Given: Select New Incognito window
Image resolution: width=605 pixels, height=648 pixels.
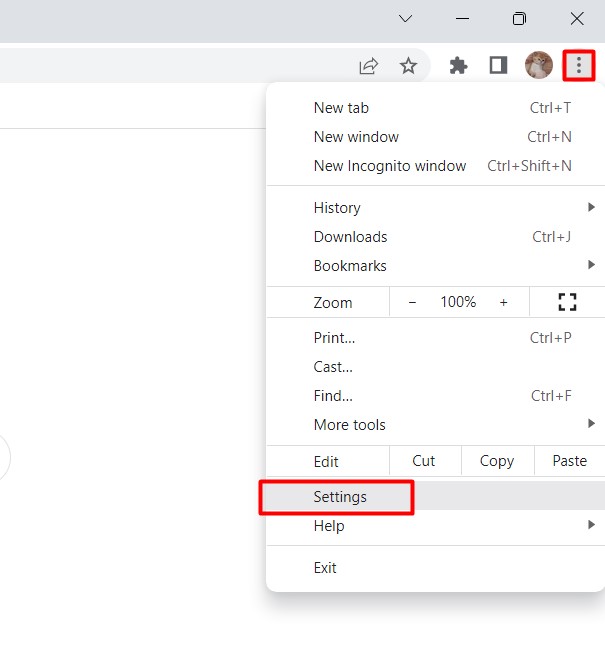Looking at the screenshot, I should [x=390, y=166].
